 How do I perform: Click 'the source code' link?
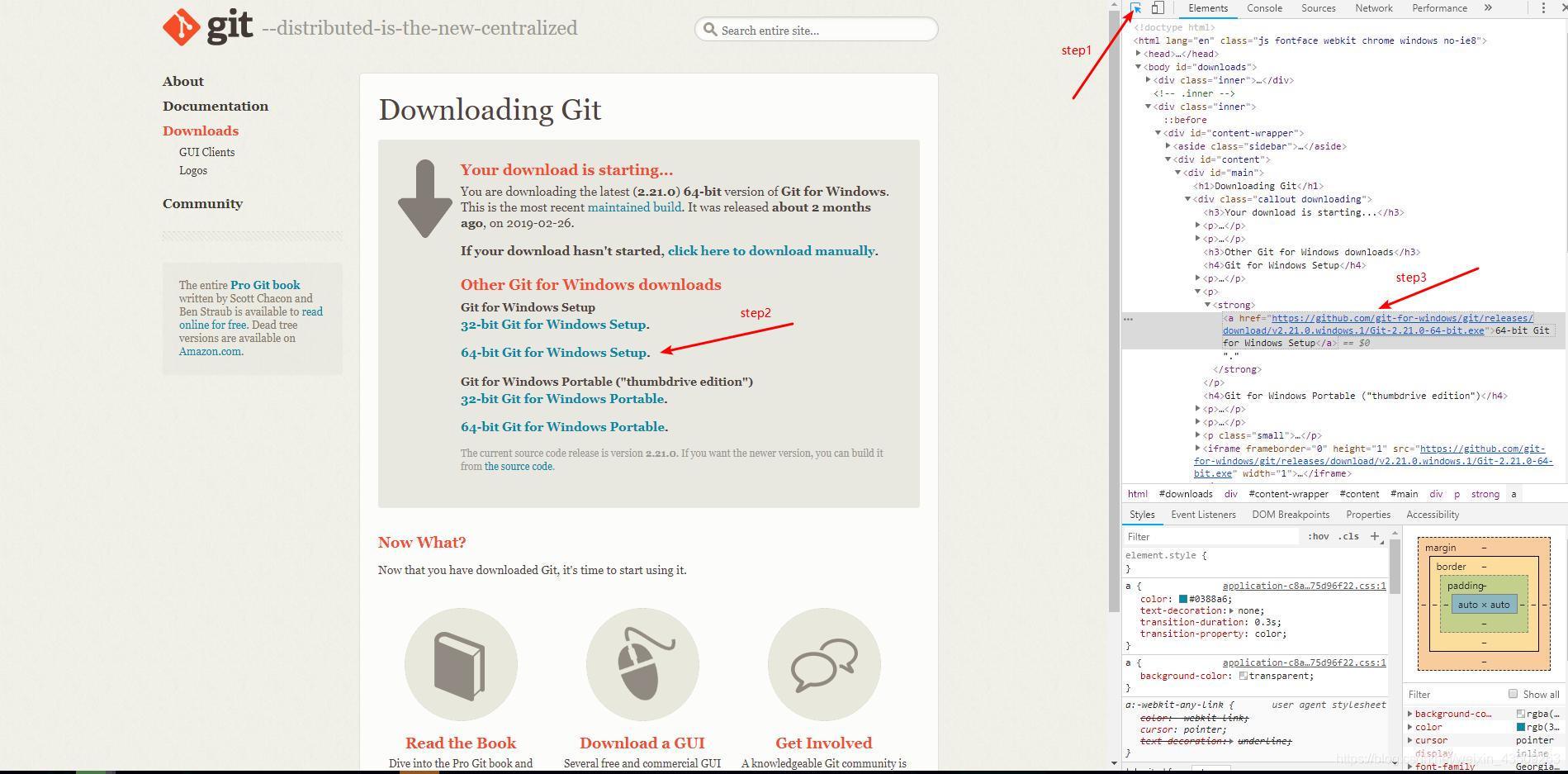[519, 467]
